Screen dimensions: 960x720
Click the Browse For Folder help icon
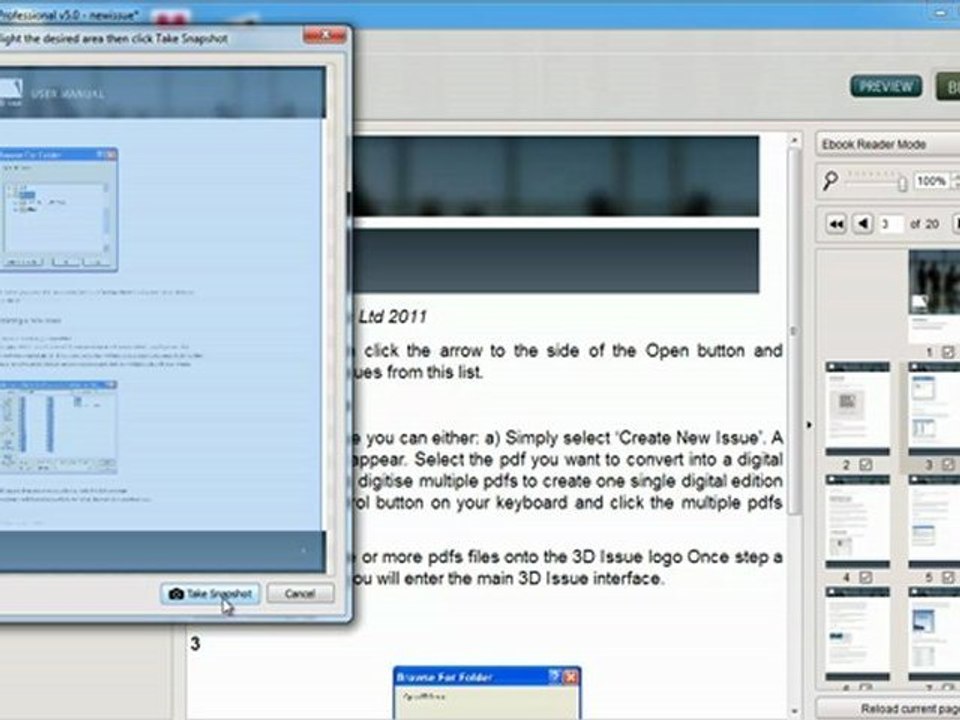554,677
